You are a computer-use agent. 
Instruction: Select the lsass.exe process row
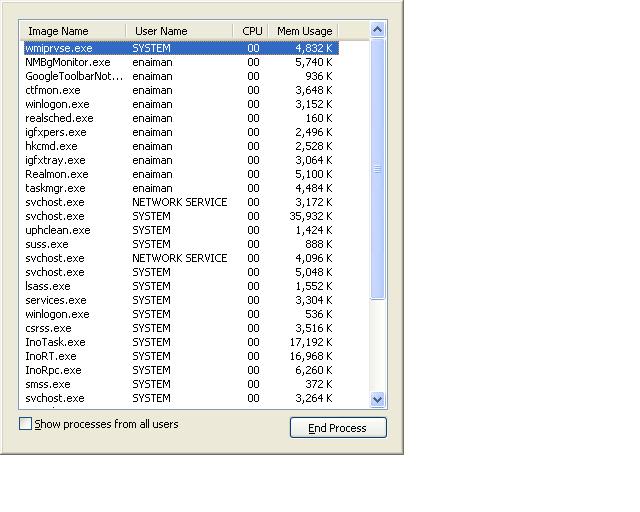click(48, 286)
